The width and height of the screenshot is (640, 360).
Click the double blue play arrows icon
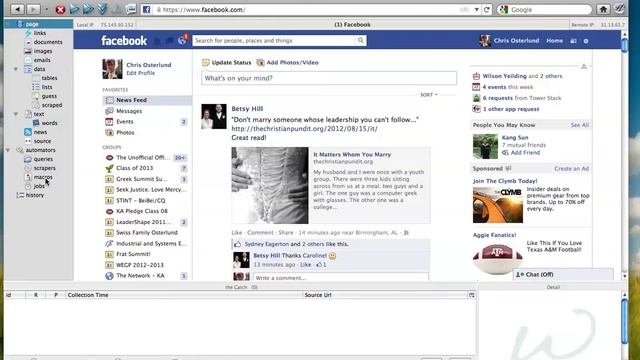(x=88, y=9)
